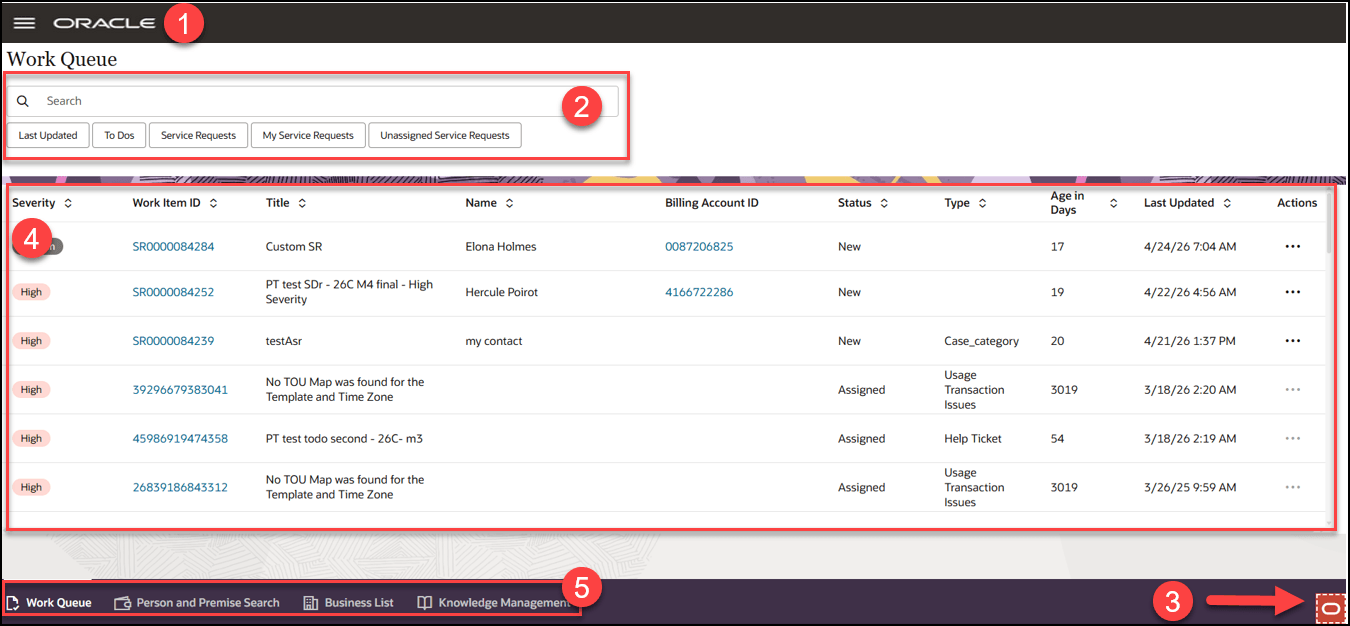Click the Business List building icon
Image resolution: width=1350 pixels, height=626 pixels.
click(310, 603)
